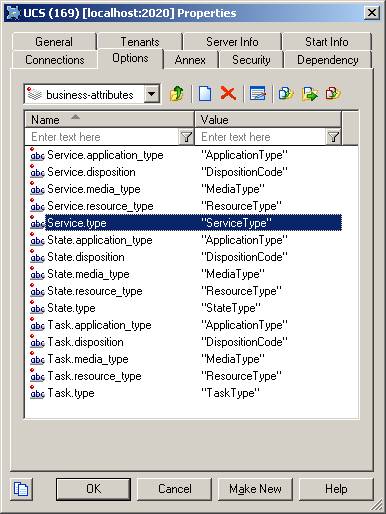
Task: Open the Start Info tab
Action: [x=327, y=42]
